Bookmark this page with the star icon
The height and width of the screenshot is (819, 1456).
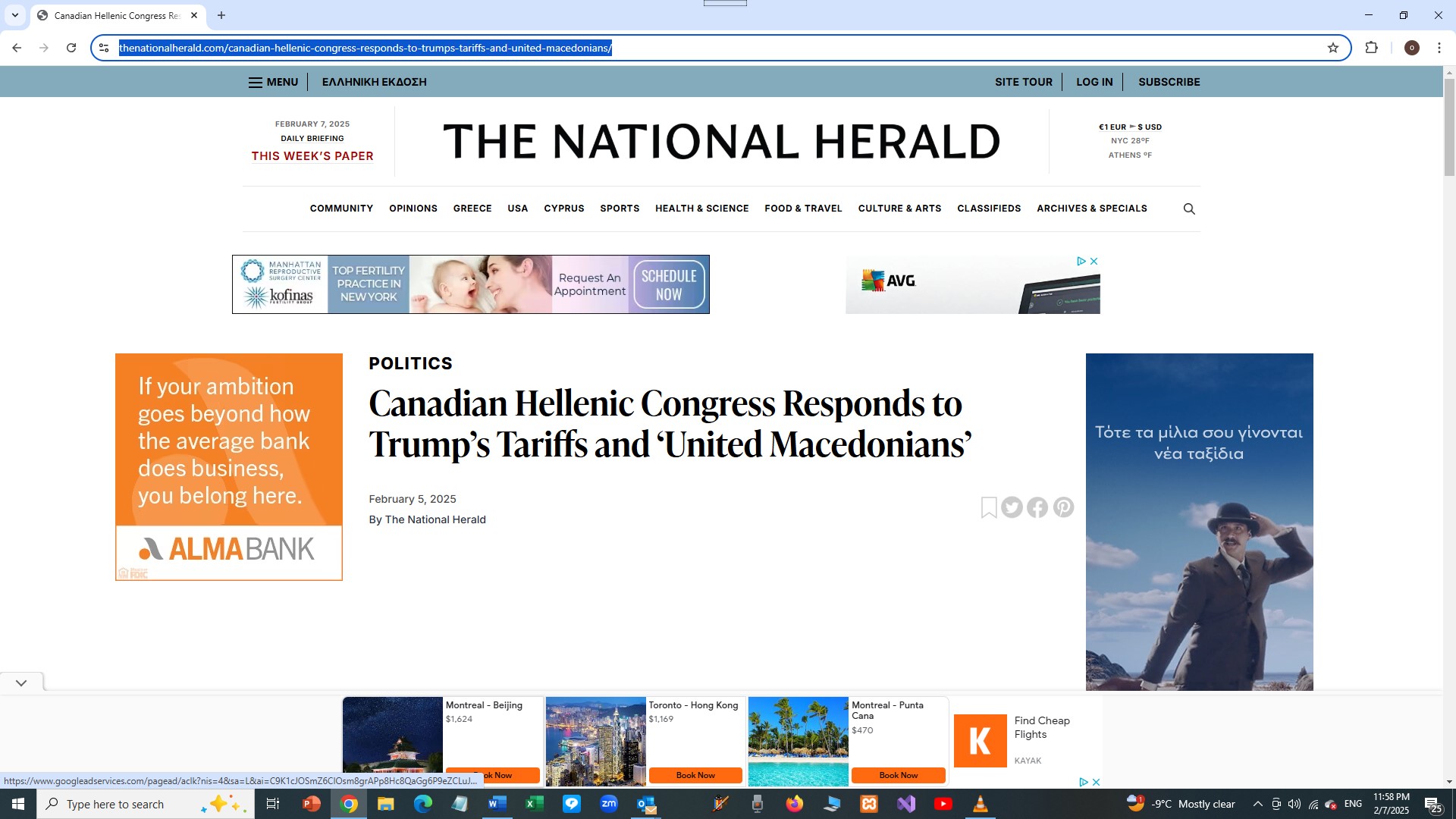tap(1333, 48)
